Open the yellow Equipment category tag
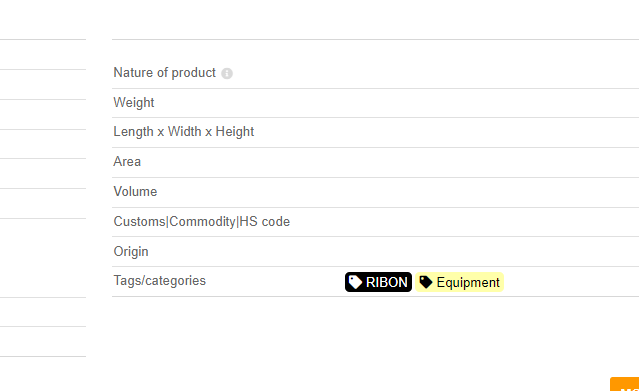This screenshot has height=391, width=639. point(460,282)
